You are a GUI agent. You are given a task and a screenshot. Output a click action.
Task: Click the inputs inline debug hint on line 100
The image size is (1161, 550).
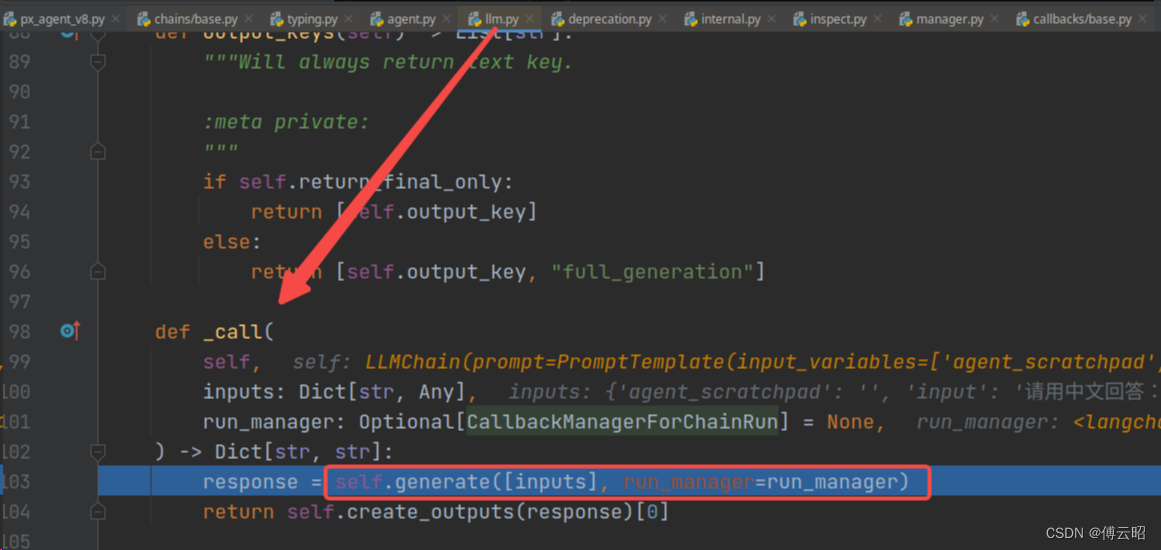click(x=834, y=392)
